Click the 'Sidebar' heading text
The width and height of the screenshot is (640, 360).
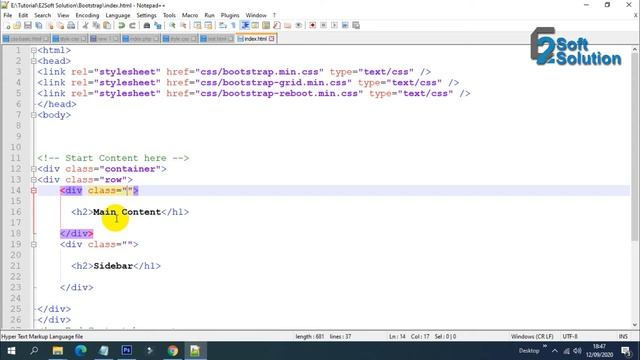[113, 266]
